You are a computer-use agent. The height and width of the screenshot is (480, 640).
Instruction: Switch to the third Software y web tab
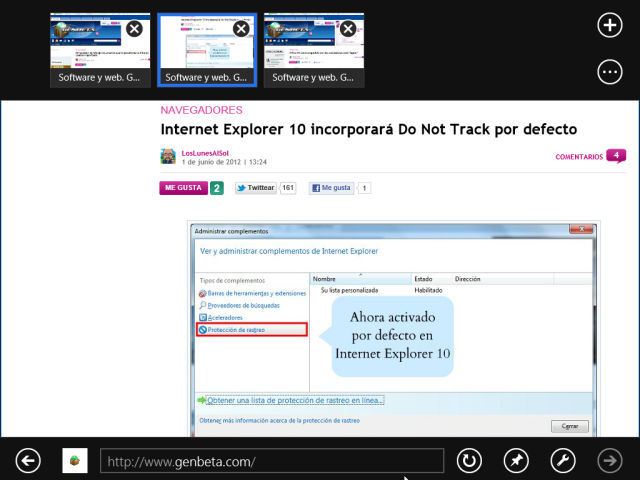point(314,50)
